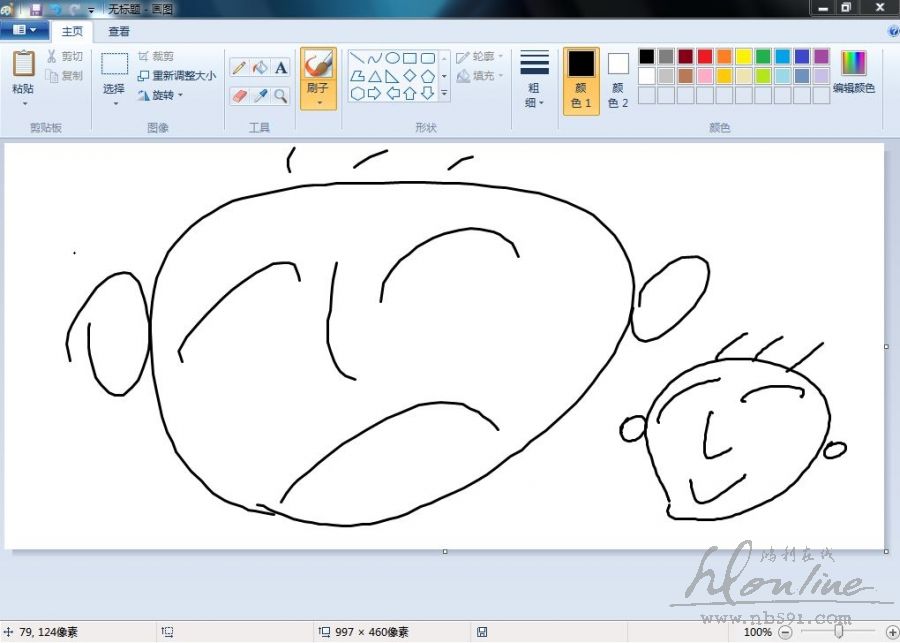Select the Pencil tool

[239, 68]
